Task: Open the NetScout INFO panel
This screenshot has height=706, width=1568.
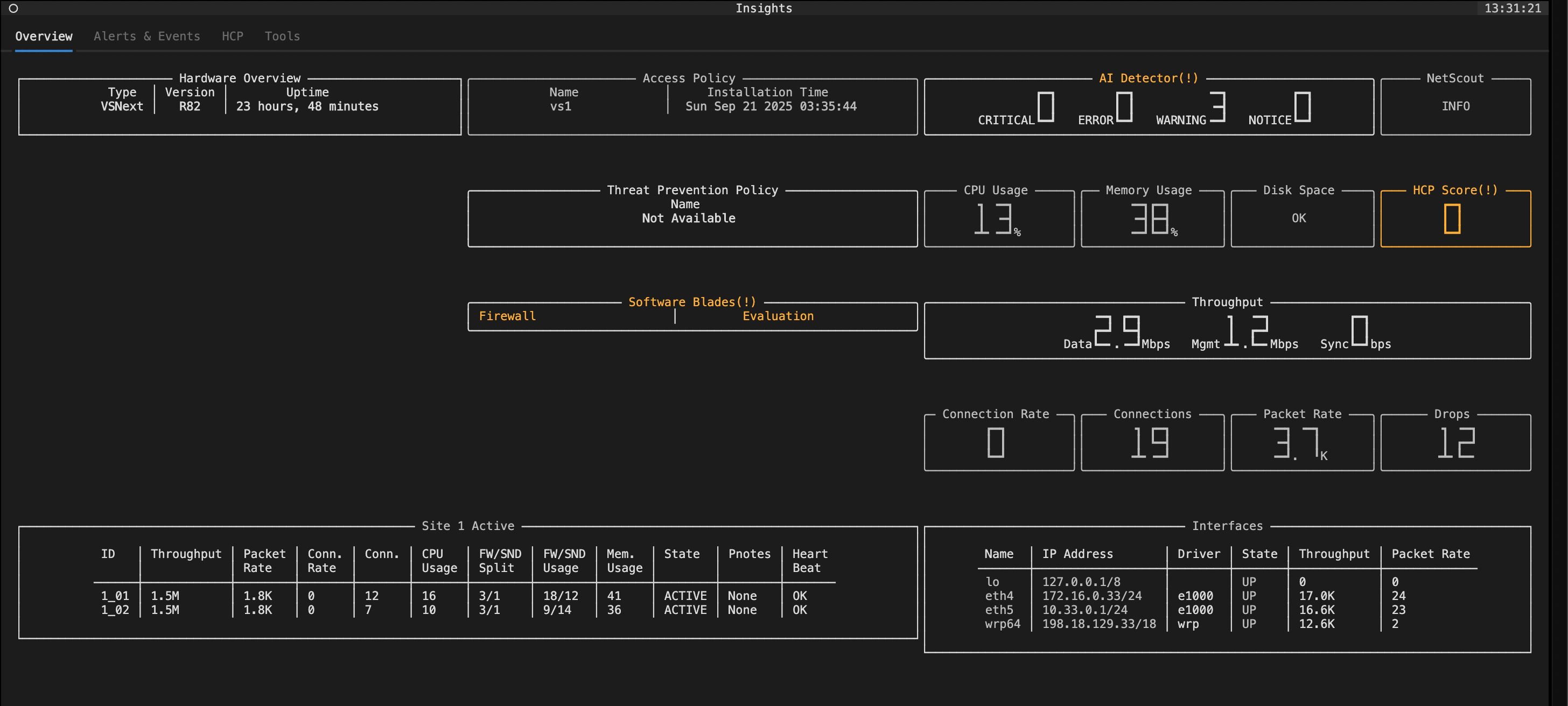Action: point(1455,107)
